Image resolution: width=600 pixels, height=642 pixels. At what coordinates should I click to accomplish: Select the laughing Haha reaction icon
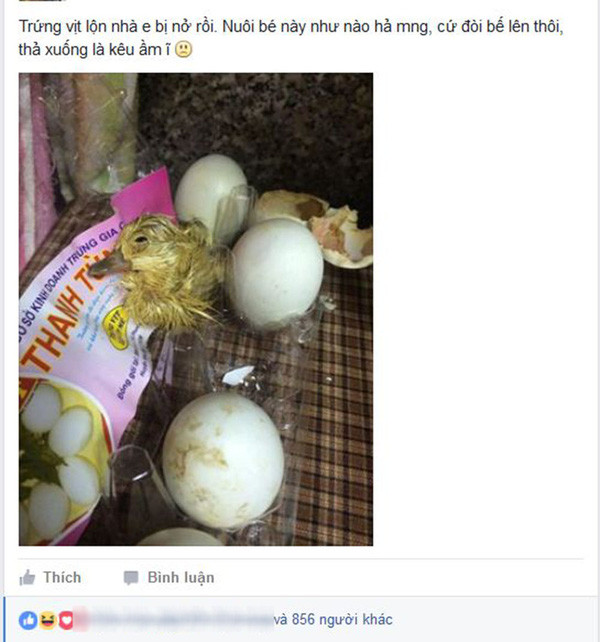[x=48, y=620]
